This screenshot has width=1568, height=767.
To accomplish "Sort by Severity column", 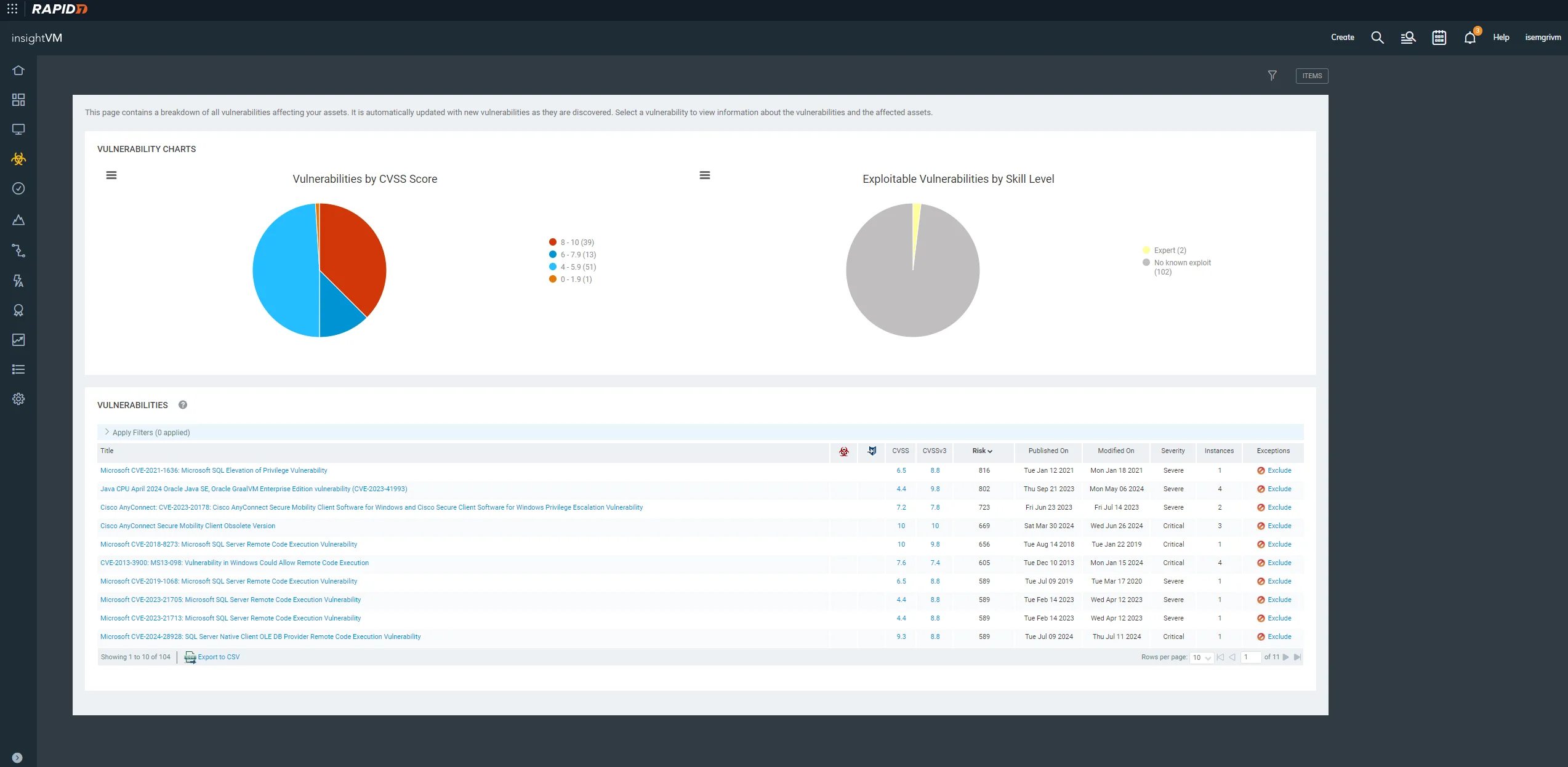I will [x=1173, y=451].
